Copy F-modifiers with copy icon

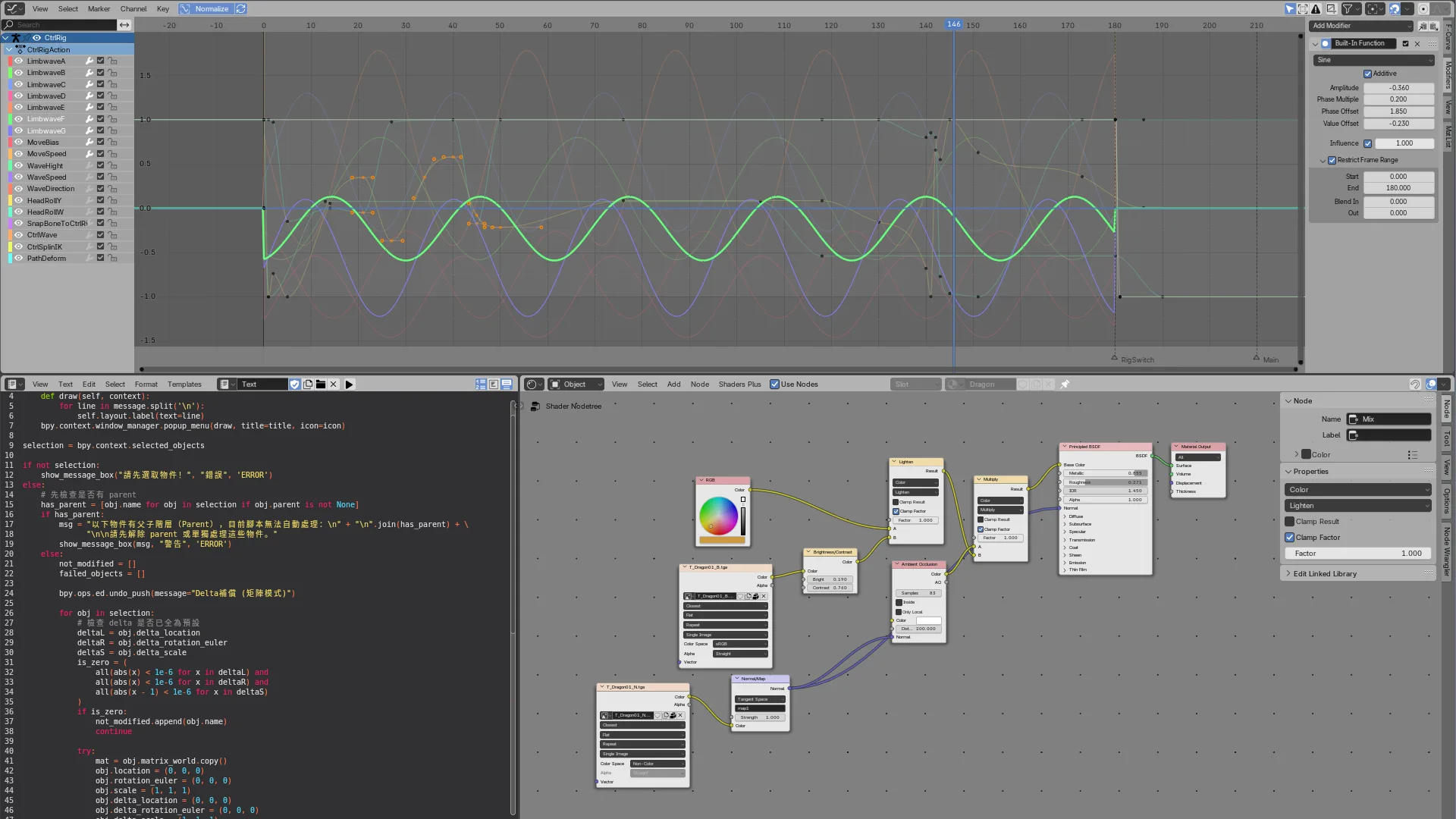point(1423,26)
